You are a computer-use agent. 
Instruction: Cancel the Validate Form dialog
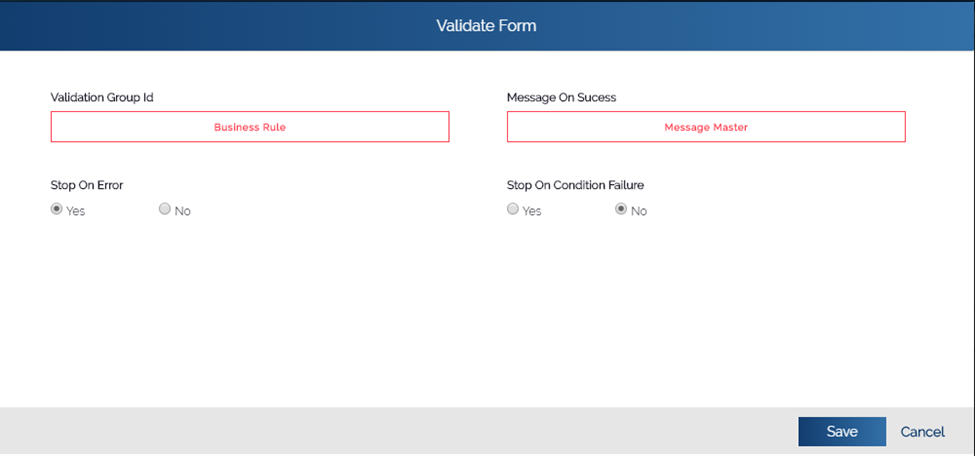[x=923, y=432]
